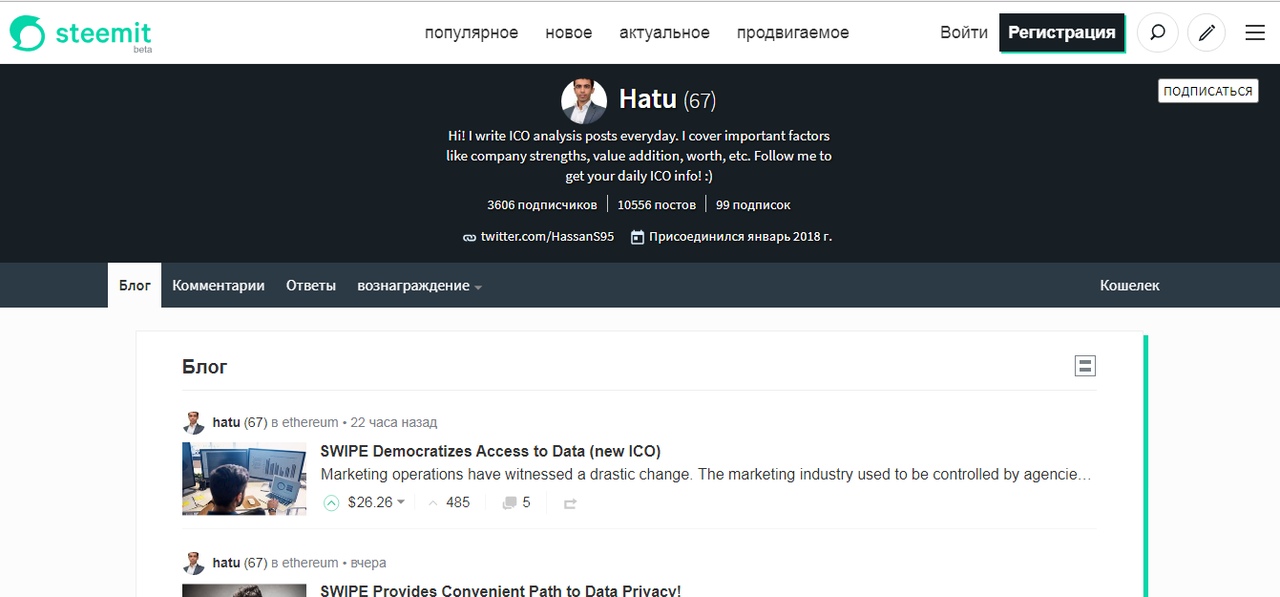1280x597 pixels.
Task: Click hatu avatar on 22 часа назад post
Action: [194, 422]
